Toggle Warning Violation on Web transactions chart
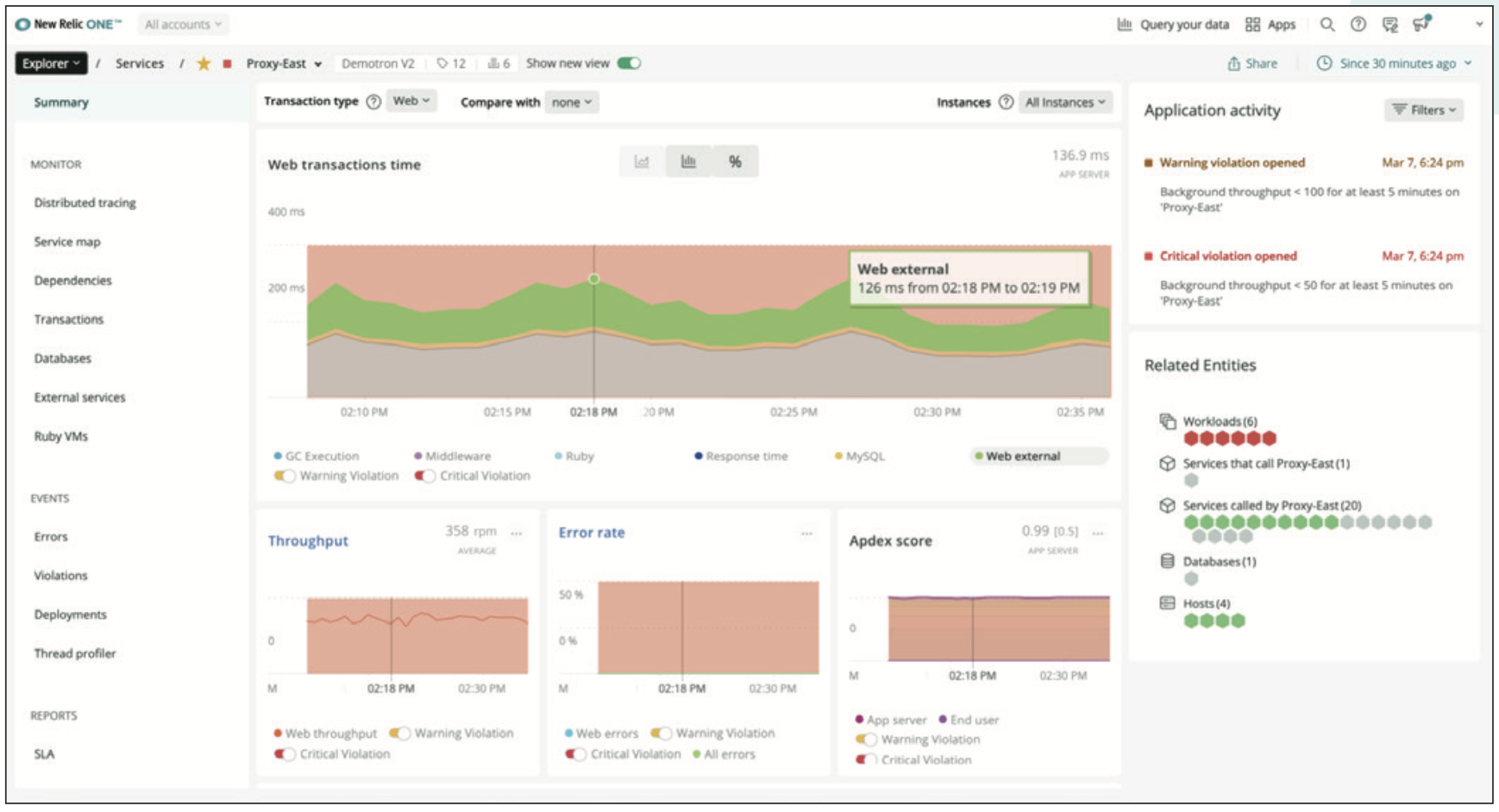The height and width of the screenshot is (812, 1499). tap(285, 476)
